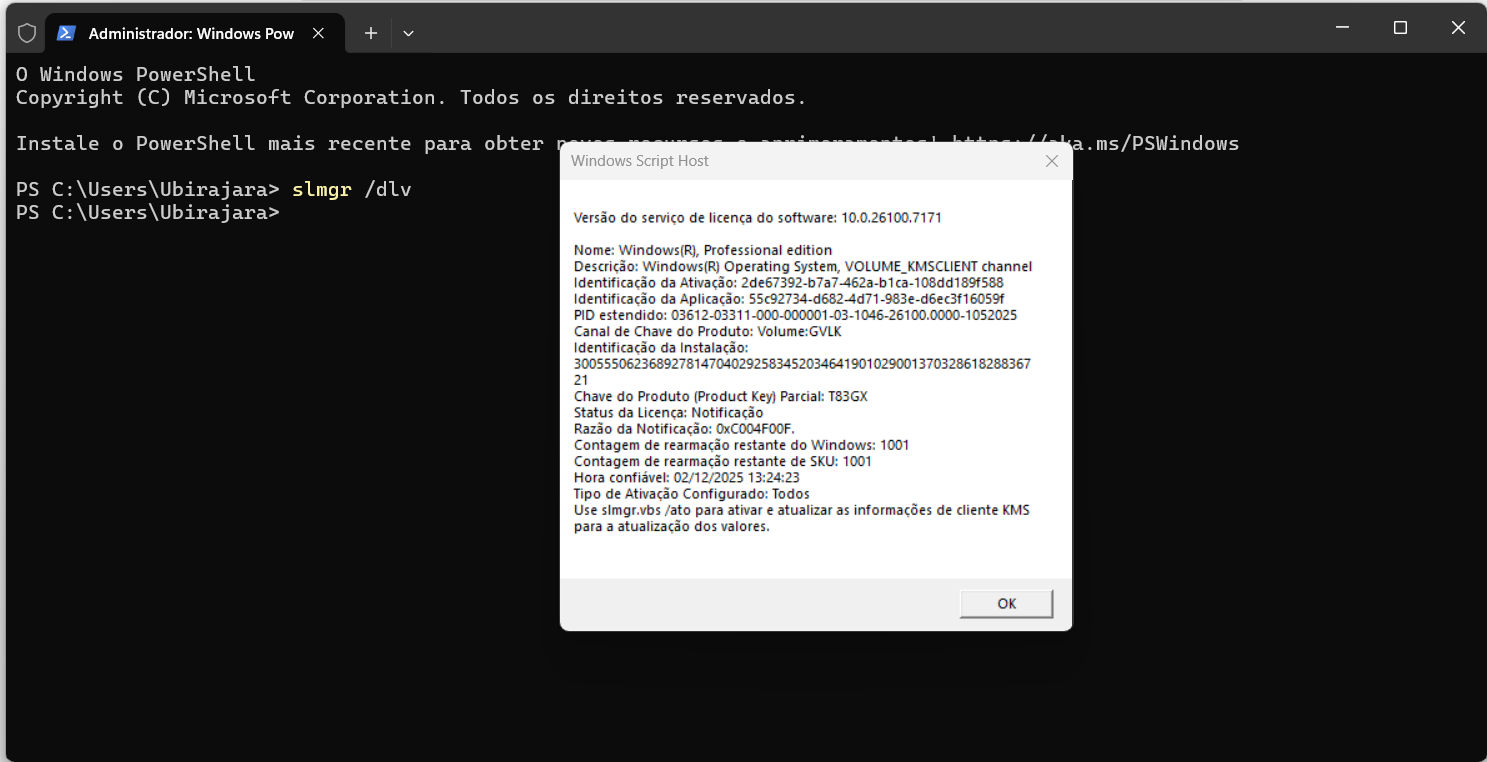Maximize the Windows Terminal window
The height and width of the screenshot is (762, 1487).
click(1400, 28)
